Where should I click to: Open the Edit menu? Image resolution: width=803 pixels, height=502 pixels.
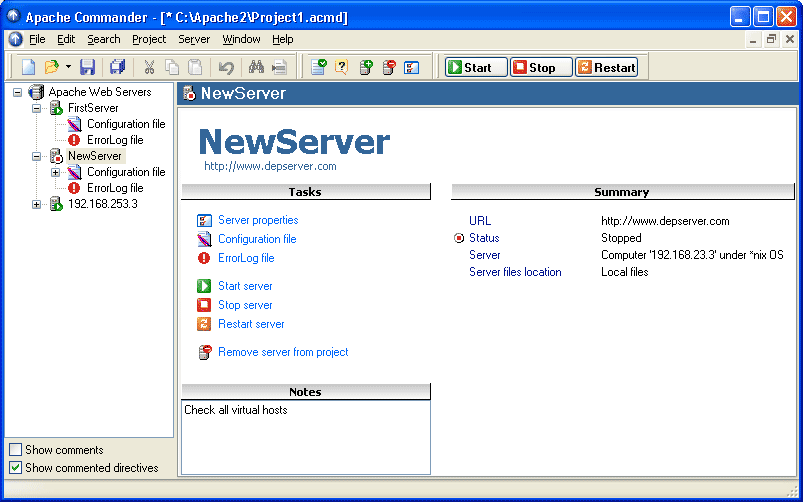(x=66, y=39)
